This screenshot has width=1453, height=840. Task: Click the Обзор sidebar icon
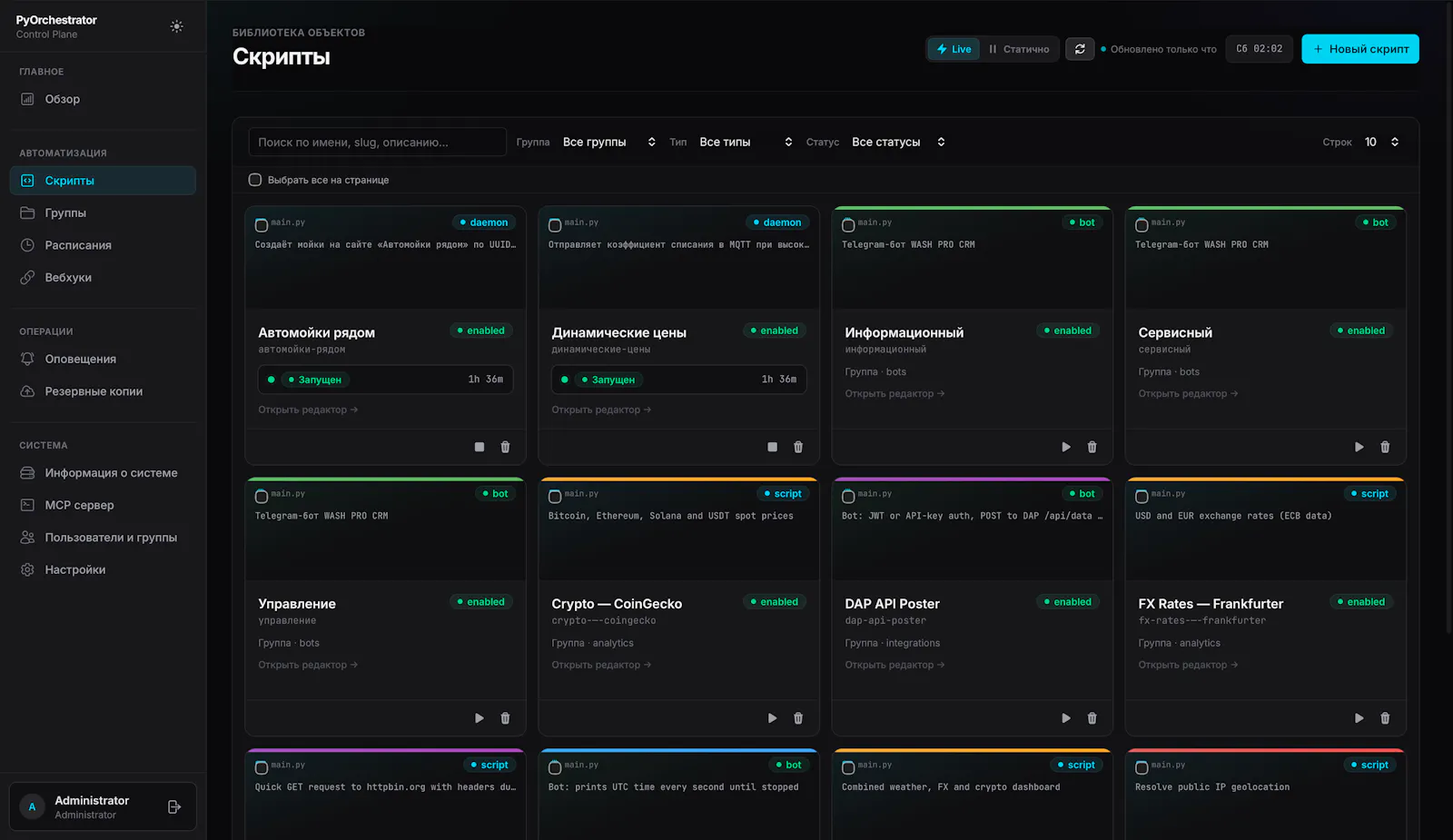(x=27, y=99)
